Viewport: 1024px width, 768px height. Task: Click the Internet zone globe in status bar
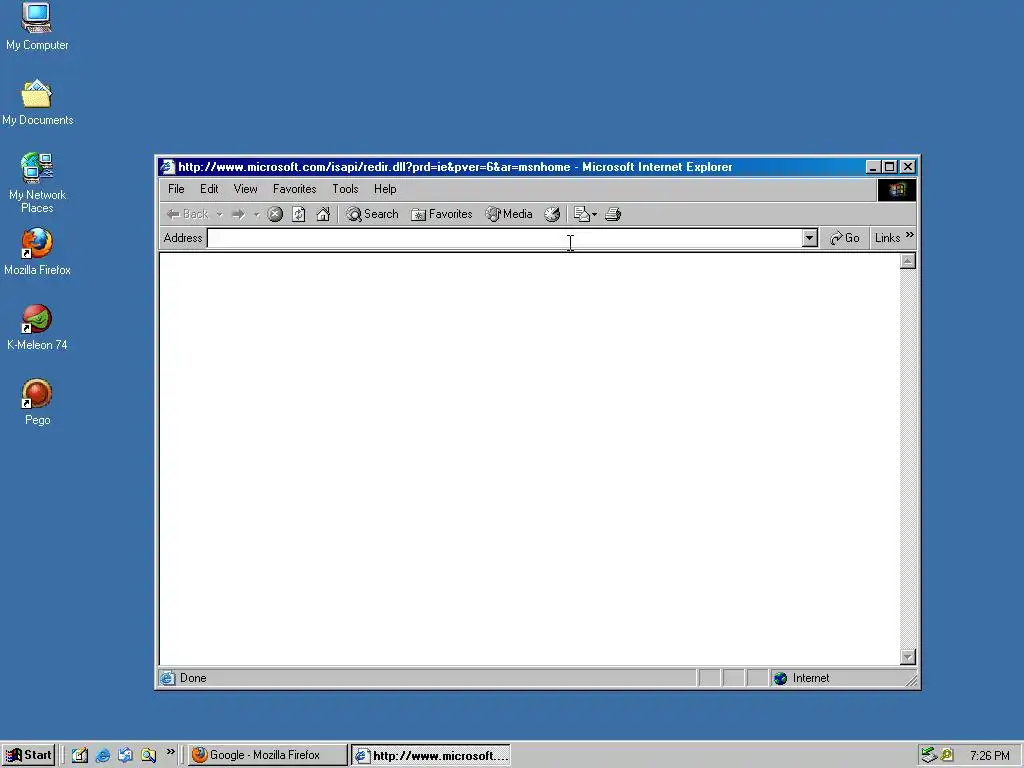click(x=780, y=679)
